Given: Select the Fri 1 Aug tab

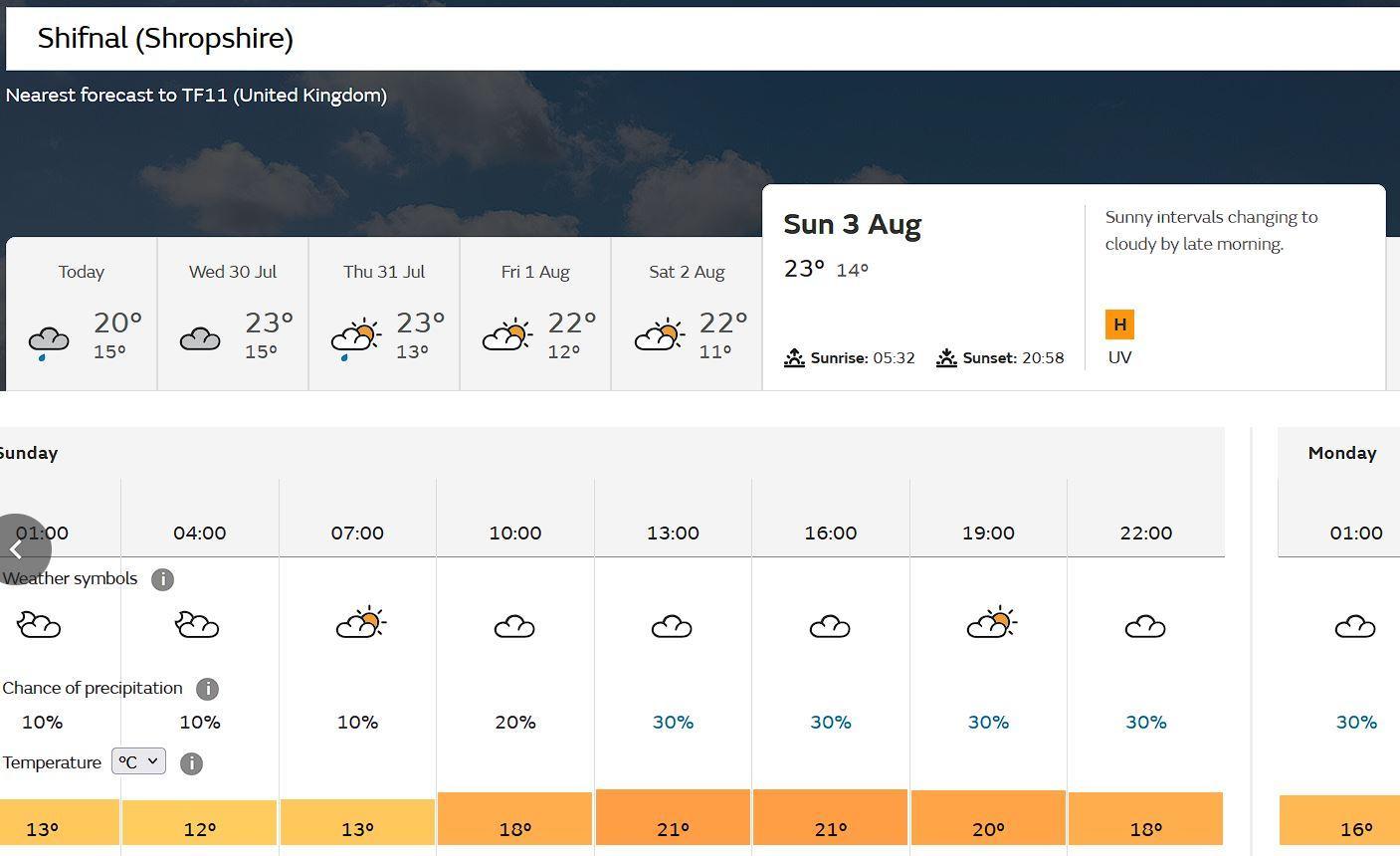Looking at the screenshot, I should [x=535, y=314].
